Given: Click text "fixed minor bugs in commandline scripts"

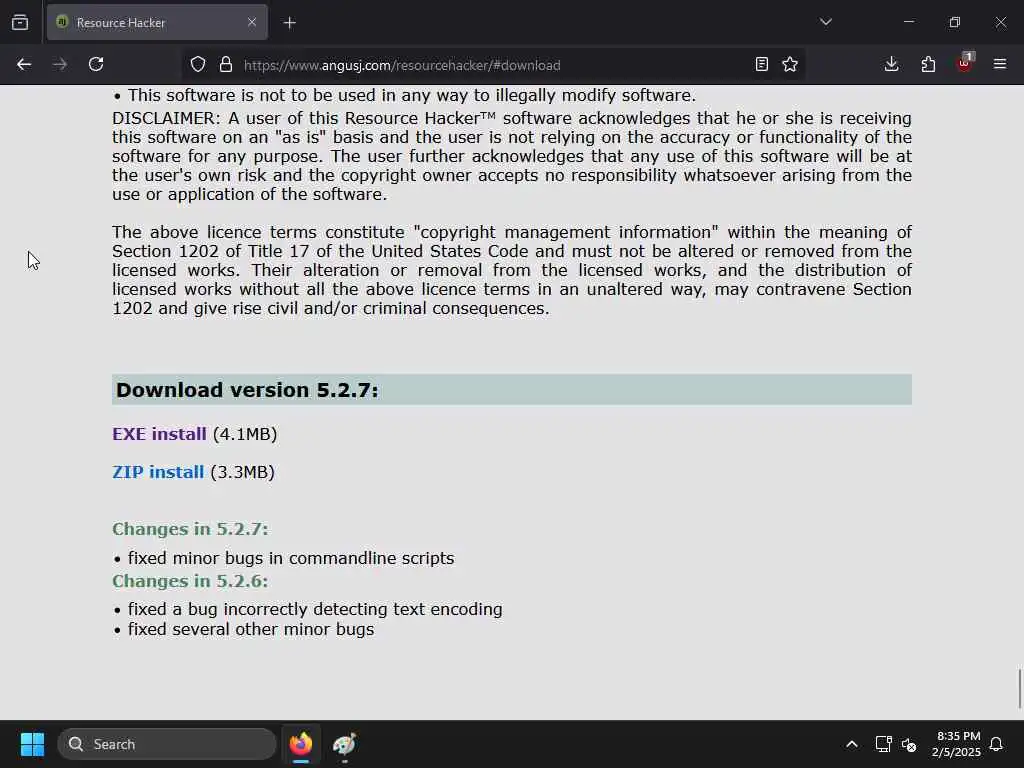Looking at the screenshot, I should 291,558.
